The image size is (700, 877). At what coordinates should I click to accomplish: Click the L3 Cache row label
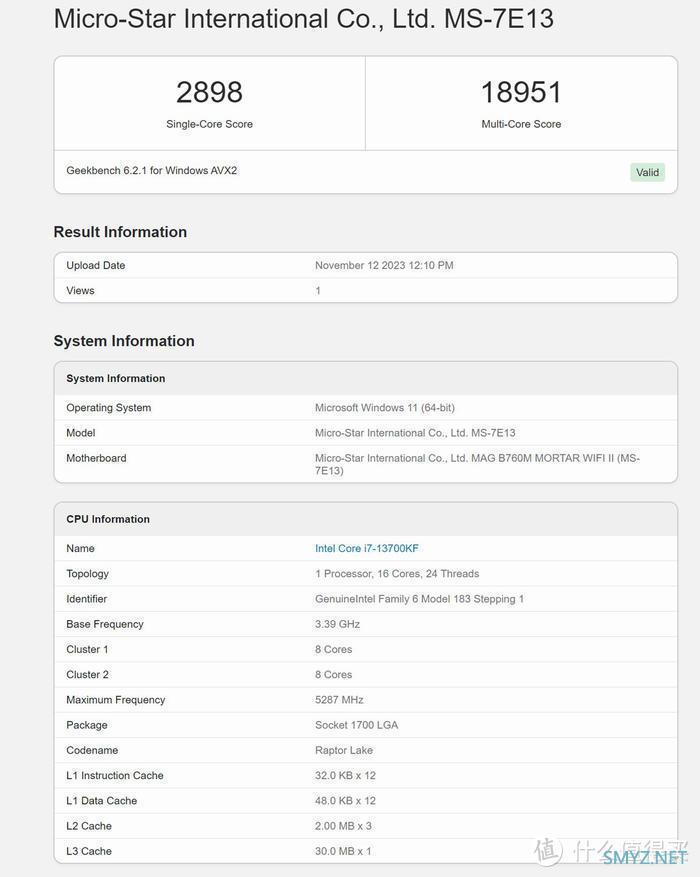pos(89,851)
